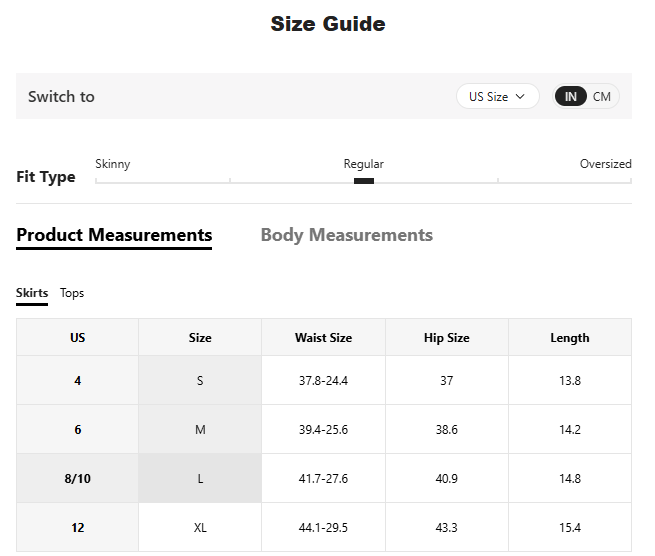Select US size 12 cell

click(x=78, y=528)
